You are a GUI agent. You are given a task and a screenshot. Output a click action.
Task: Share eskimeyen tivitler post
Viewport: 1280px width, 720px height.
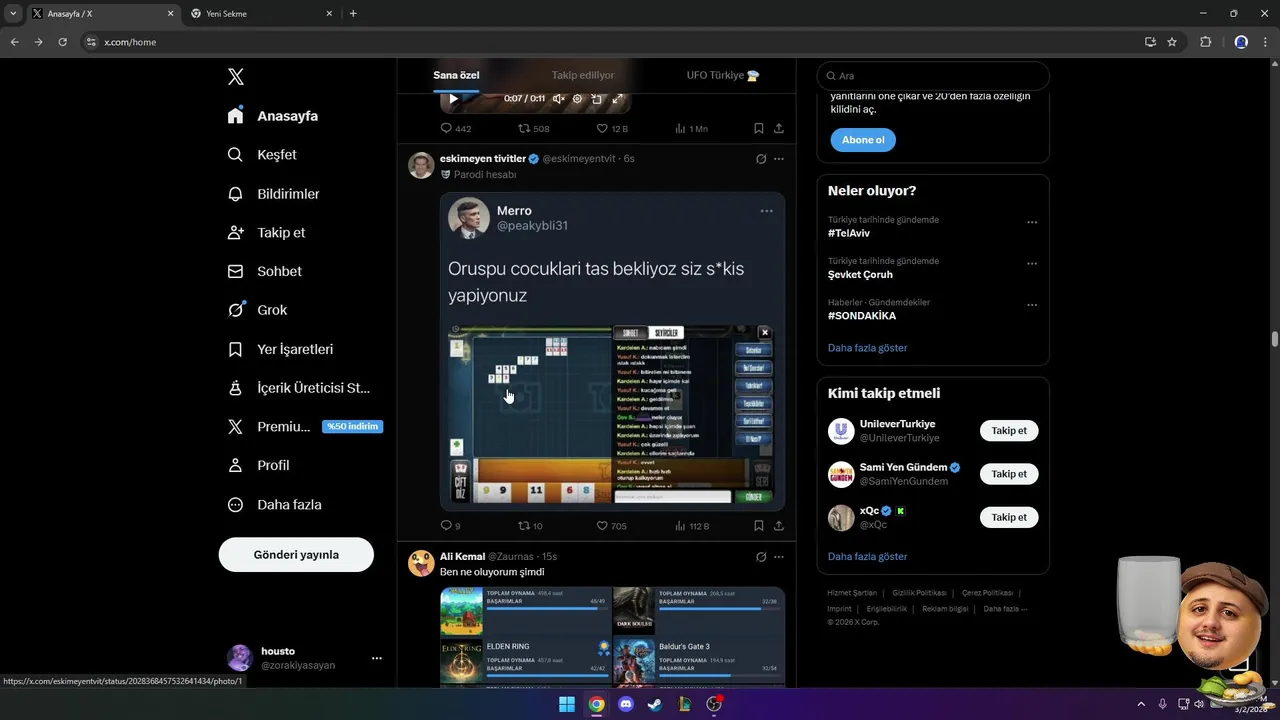778,526
